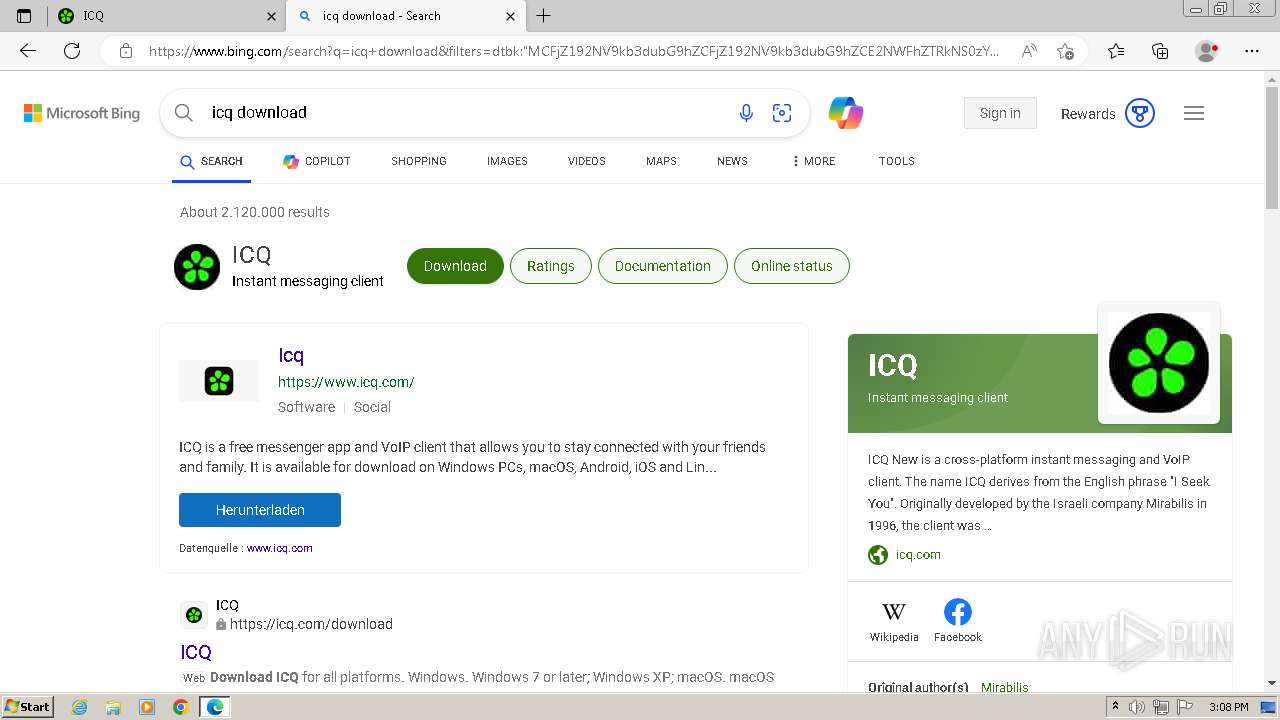Open Internet Explorer from taskbar
Image resolution: width=1280 pixels, height=720 pixels.
(80, 707)
